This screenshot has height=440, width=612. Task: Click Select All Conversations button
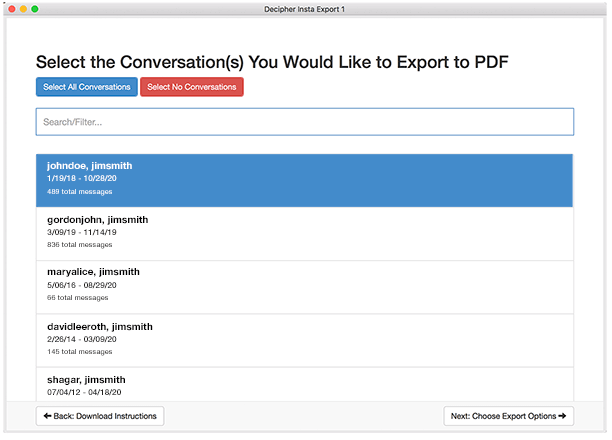(87, 87)
